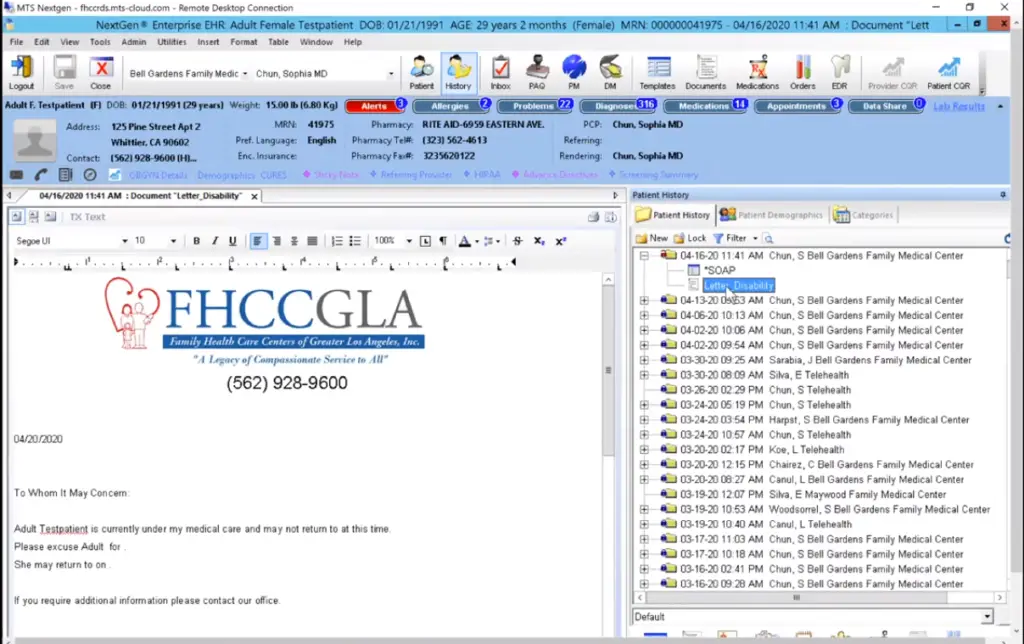This screenshot has width=1024, height=644.
Task: Switch to Categories tab
Action: pos(863,215)
